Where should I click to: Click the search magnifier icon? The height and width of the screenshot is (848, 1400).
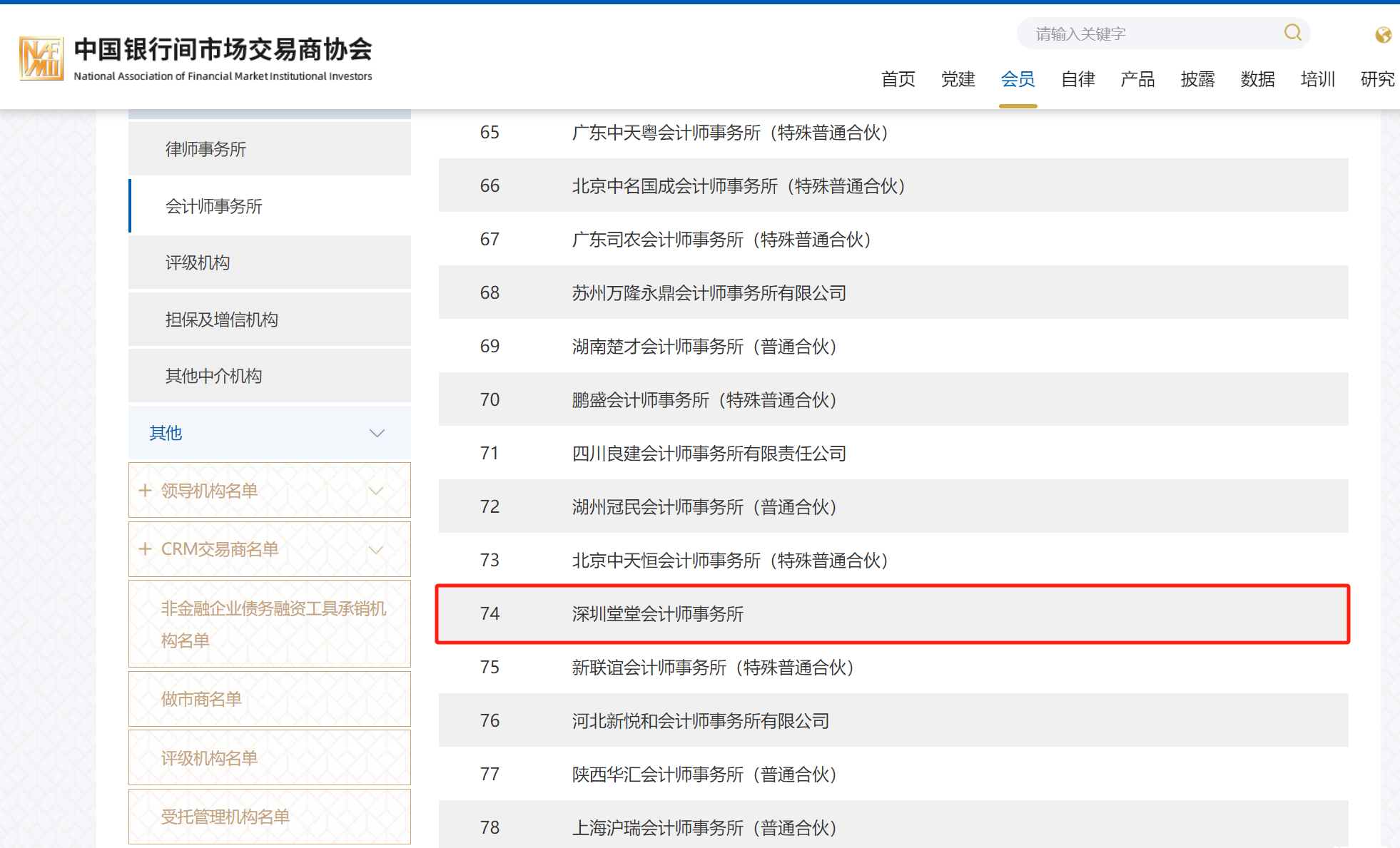pyautogui.click(x=1292, y=33)
